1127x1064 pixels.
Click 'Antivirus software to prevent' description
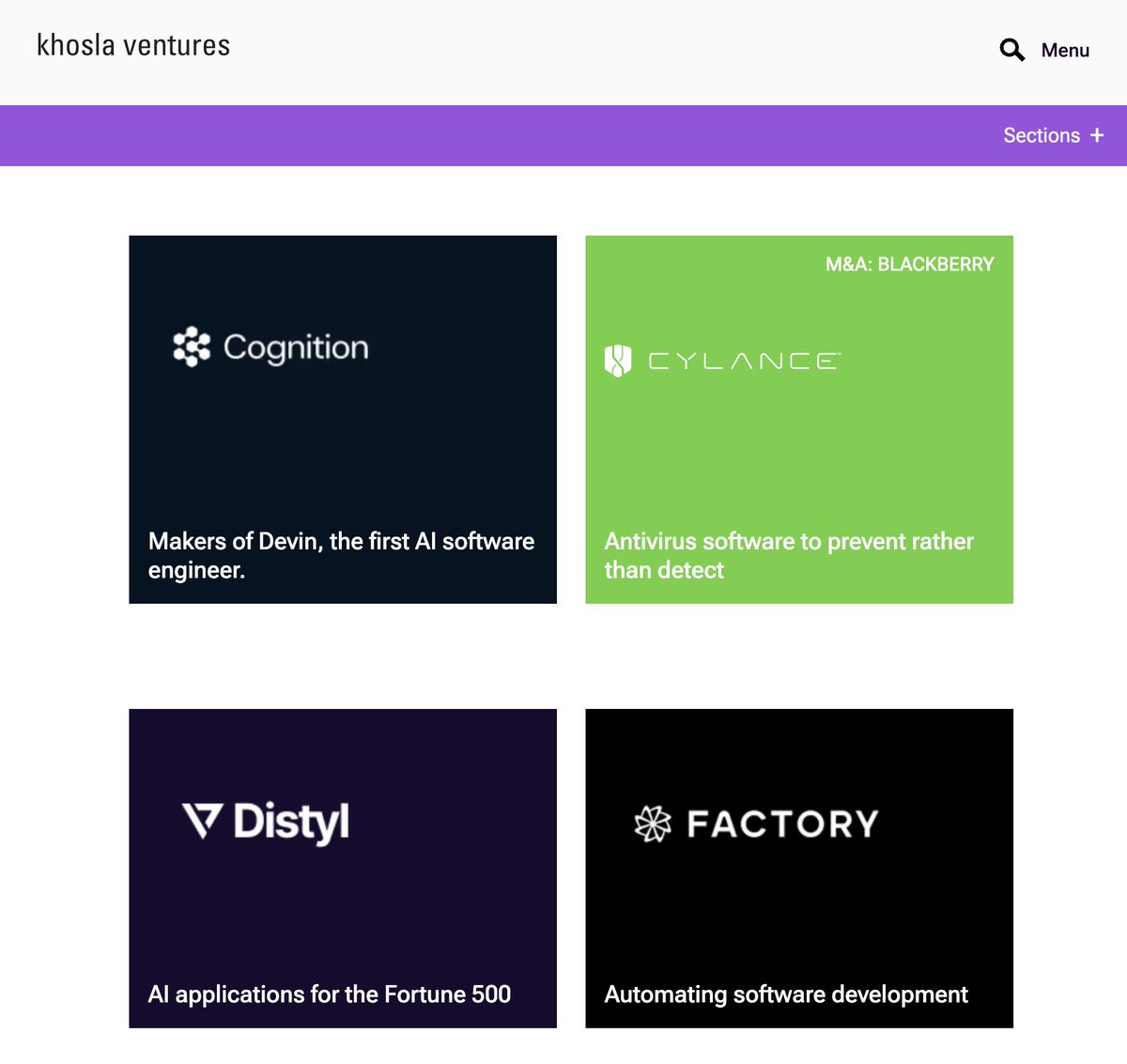point(789,556)
